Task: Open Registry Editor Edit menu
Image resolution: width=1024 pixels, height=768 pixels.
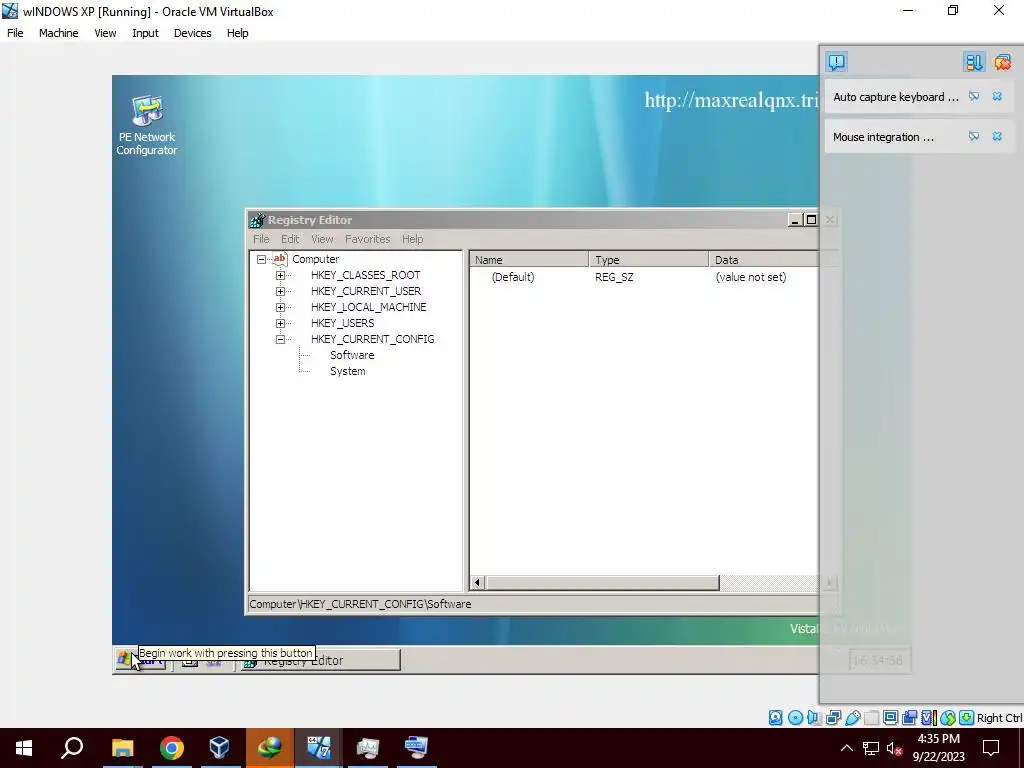Action: [x=290, y=239]
